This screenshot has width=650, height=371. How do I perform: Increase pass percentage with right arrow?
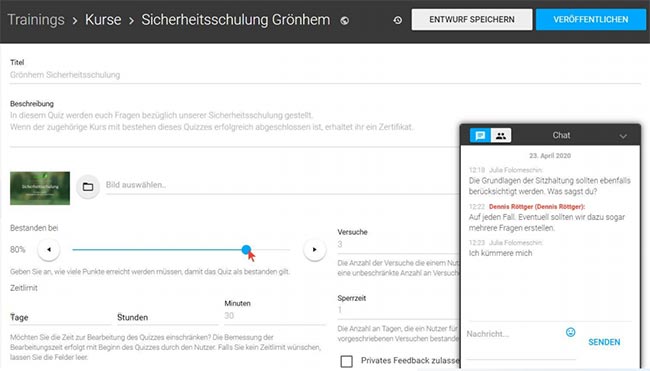click(314, 250)
